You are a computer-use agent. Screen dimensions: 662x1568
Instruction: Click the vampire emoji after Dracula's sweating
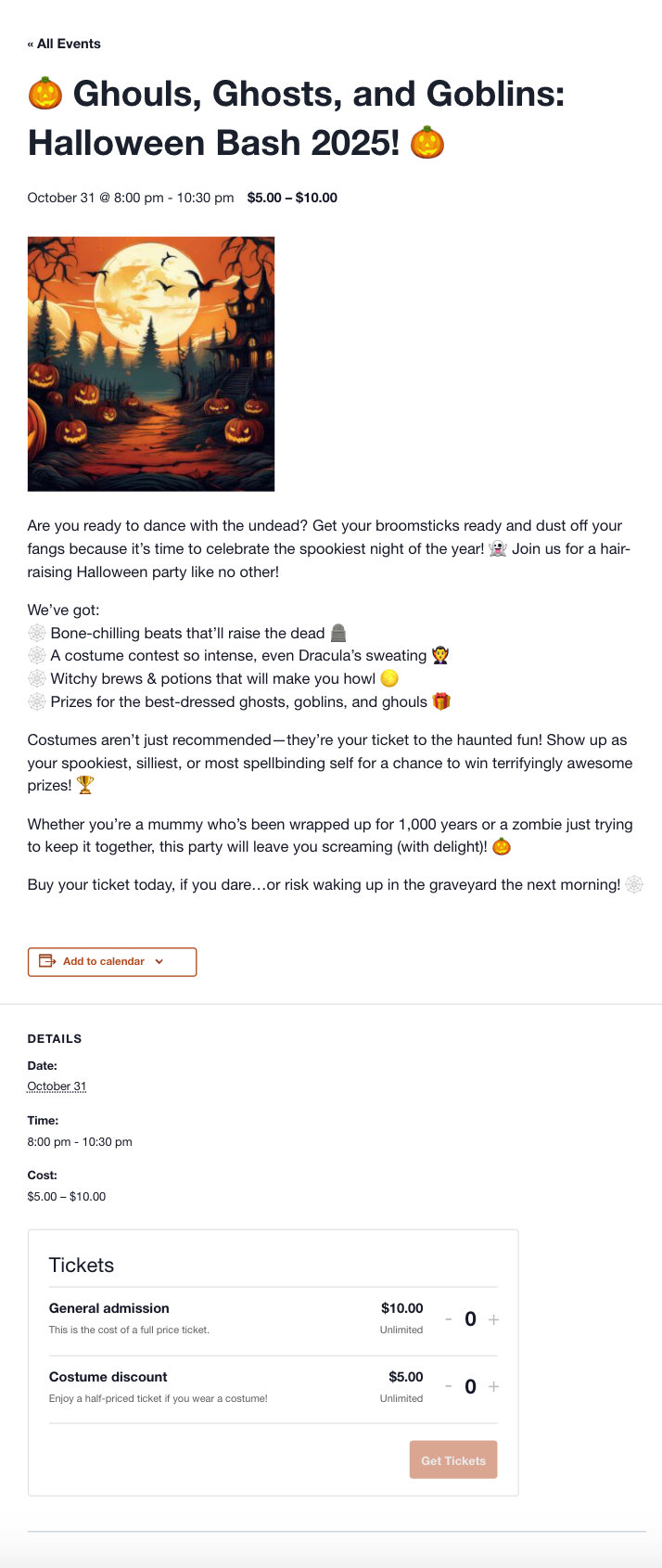440,656
